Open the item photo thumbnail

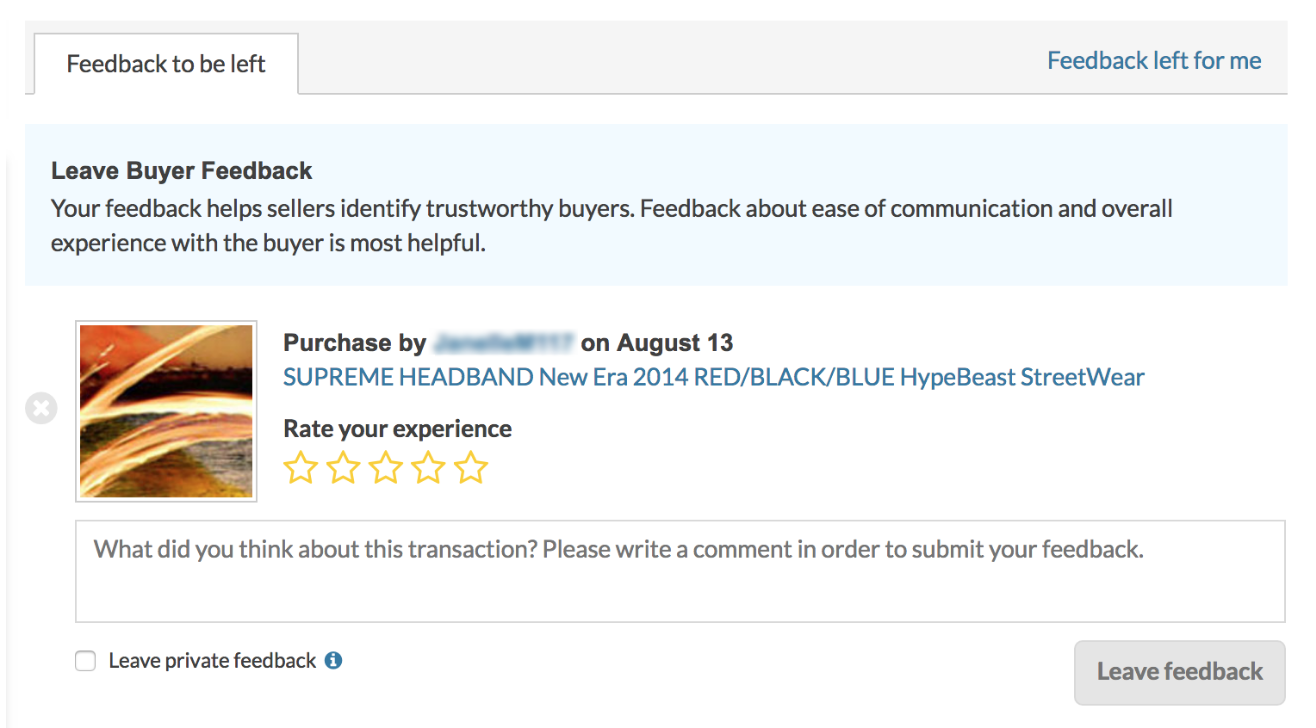coord(166,411)
